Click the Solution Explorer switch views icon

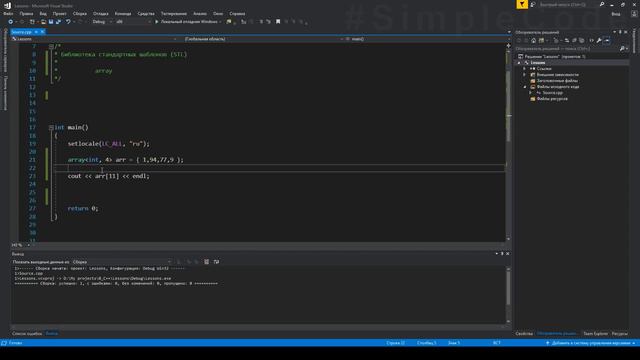(x=541, y=40)
